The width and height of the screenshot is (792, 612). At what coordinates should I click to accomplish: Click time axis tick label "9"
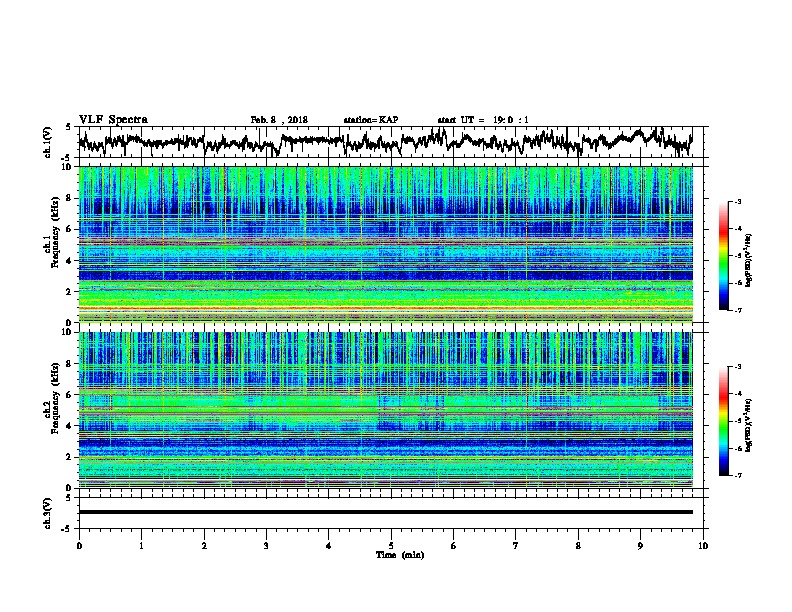(640, 546)
